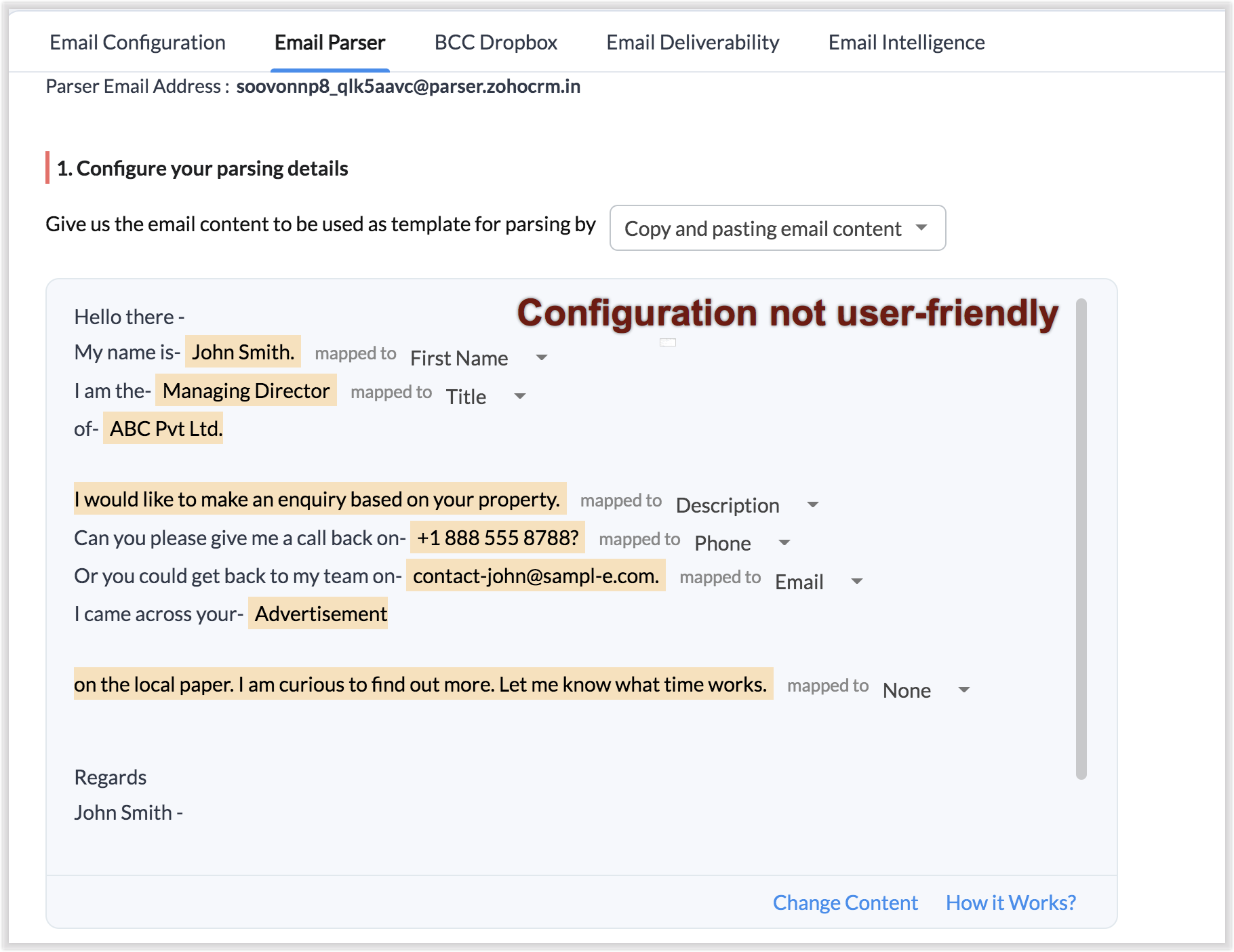
Task: Go to the Email Intelligence tab
Action: [906, 43]
